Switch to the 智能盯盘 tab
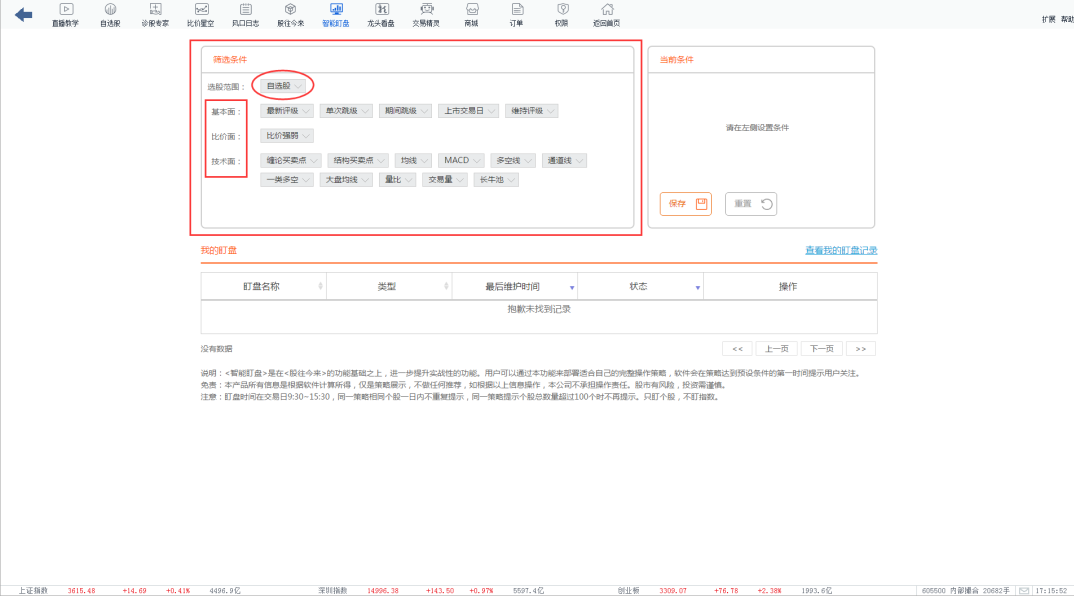Image resolution: width=1074 pixels, height=596 pixels. (336, 14)
